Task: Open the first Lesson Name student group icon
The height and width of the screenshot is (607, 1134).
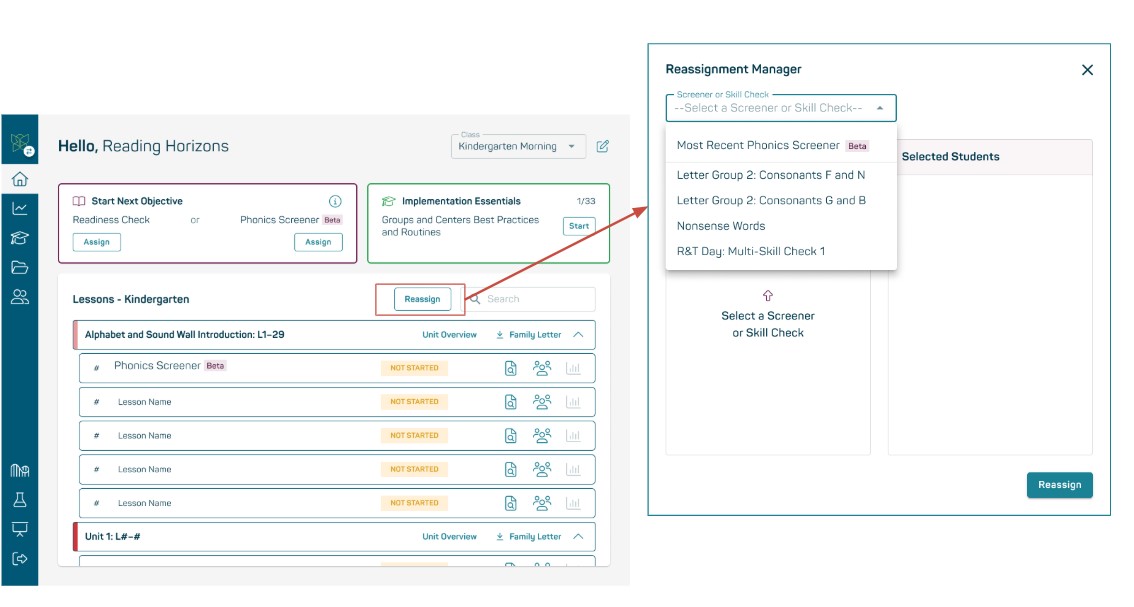Action: 542,402
